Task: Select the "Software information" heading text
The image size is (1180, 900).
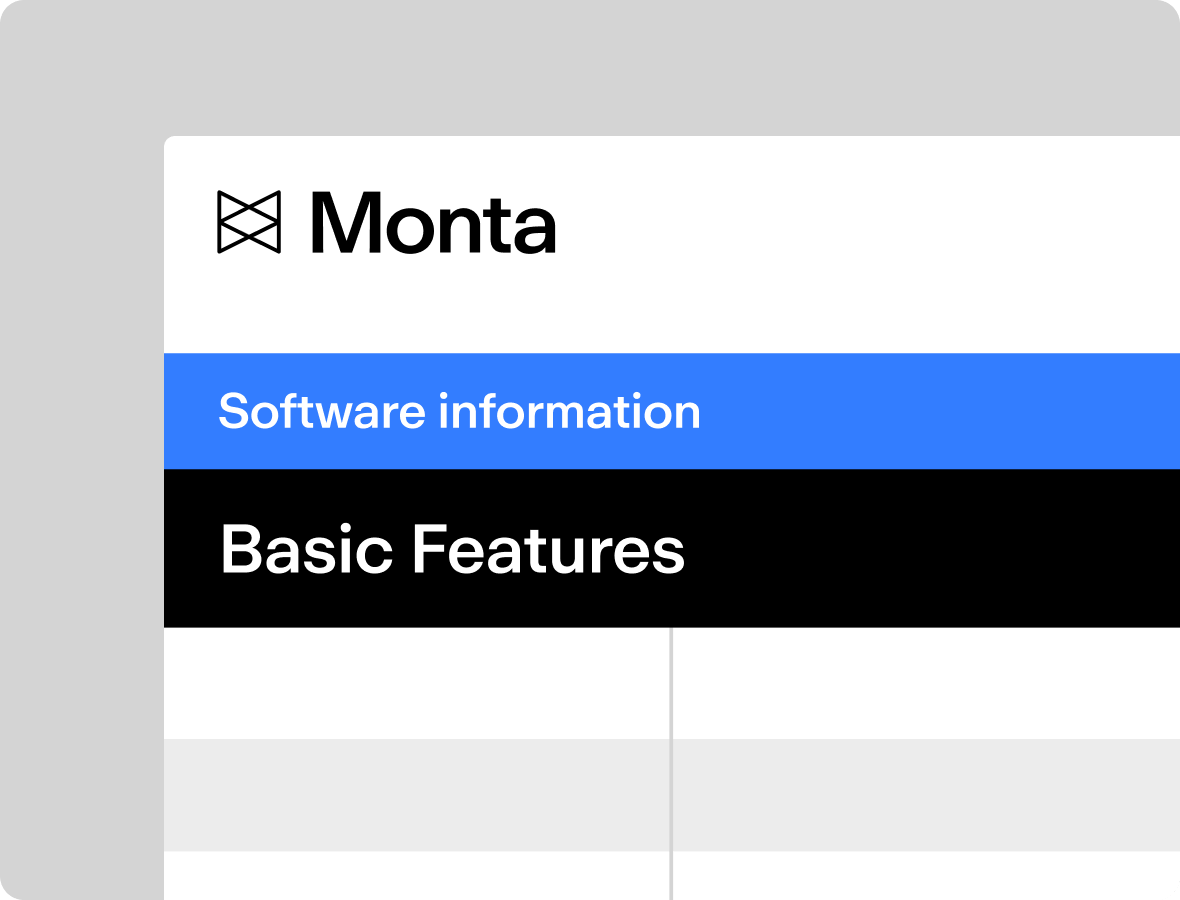Action: [459, 411]
